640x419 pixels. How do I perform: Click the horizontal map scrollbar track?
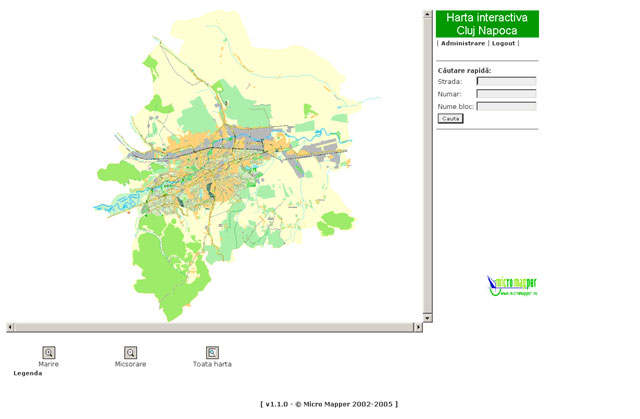tap(210, 327)
